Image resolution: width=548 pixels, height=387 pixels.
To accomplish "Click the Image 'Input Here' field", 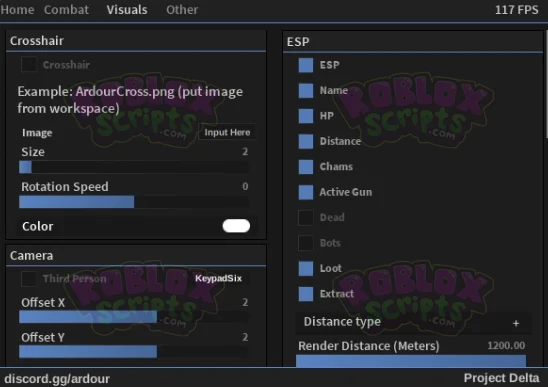I will point(227,132).
